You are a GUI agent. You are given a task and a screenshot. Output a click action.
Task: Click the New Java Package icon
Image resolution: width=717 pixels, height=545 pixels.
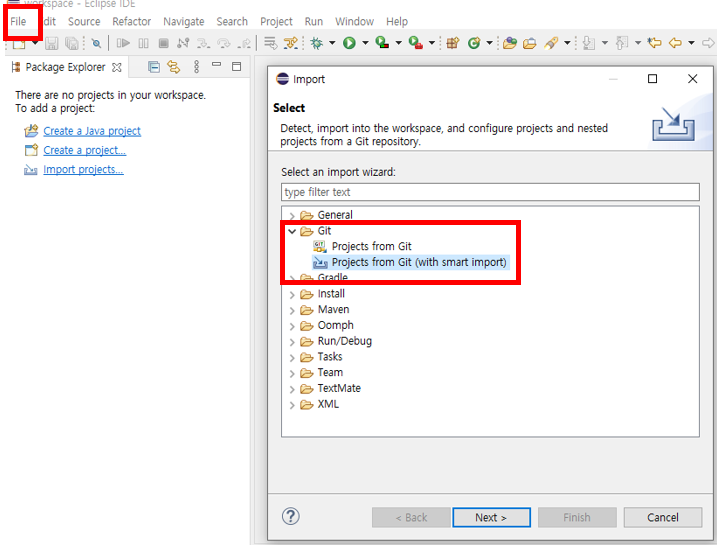(x=453, y=43)
